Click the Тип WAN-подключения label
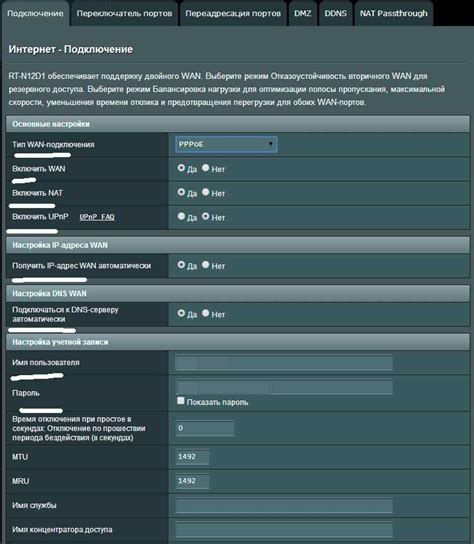Viewport: 474px width, 544px height. point(53,144)
